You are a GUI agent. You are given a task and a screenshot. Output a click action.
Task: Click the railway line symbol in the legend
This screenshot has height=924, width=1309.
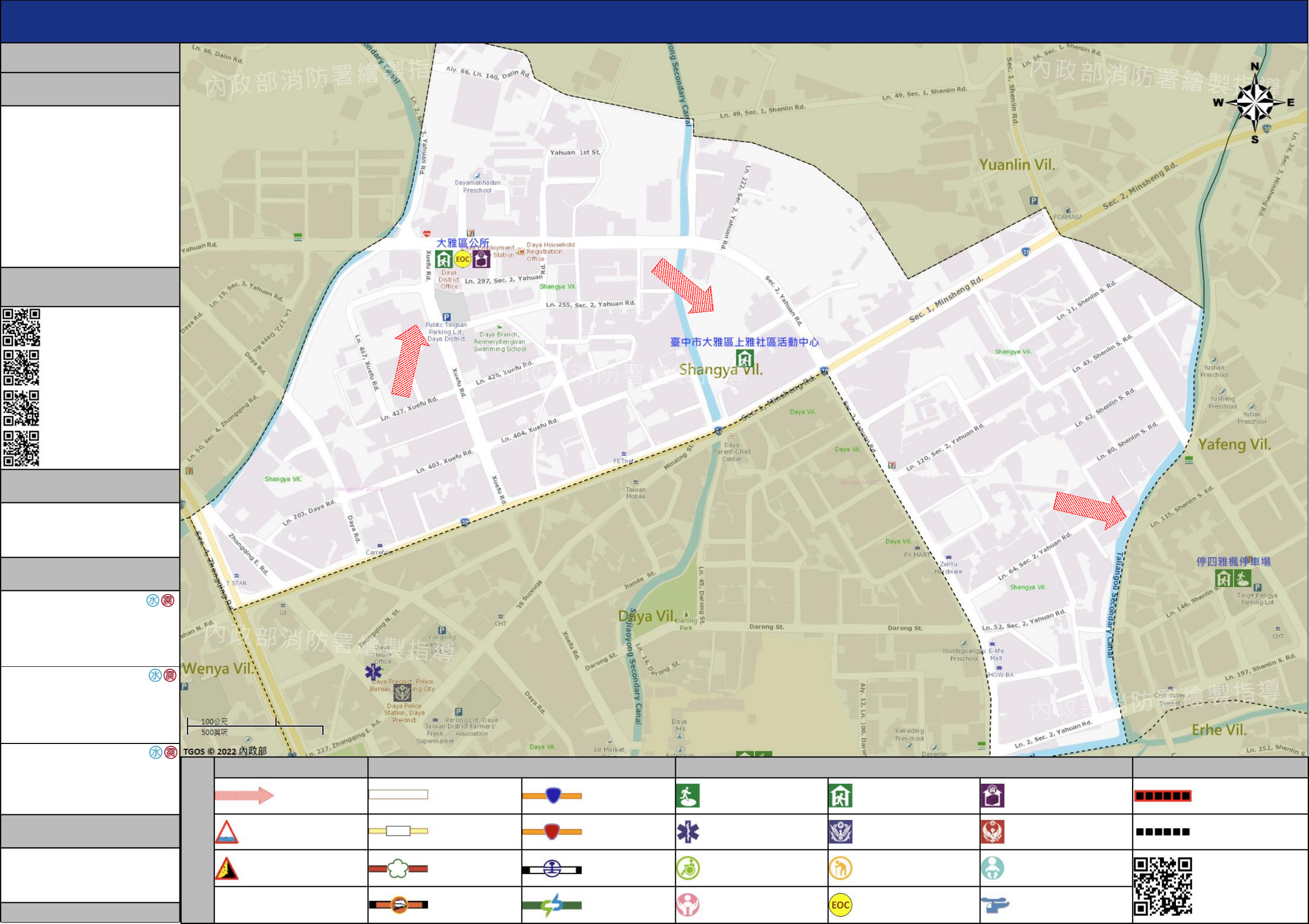(552, 869)
